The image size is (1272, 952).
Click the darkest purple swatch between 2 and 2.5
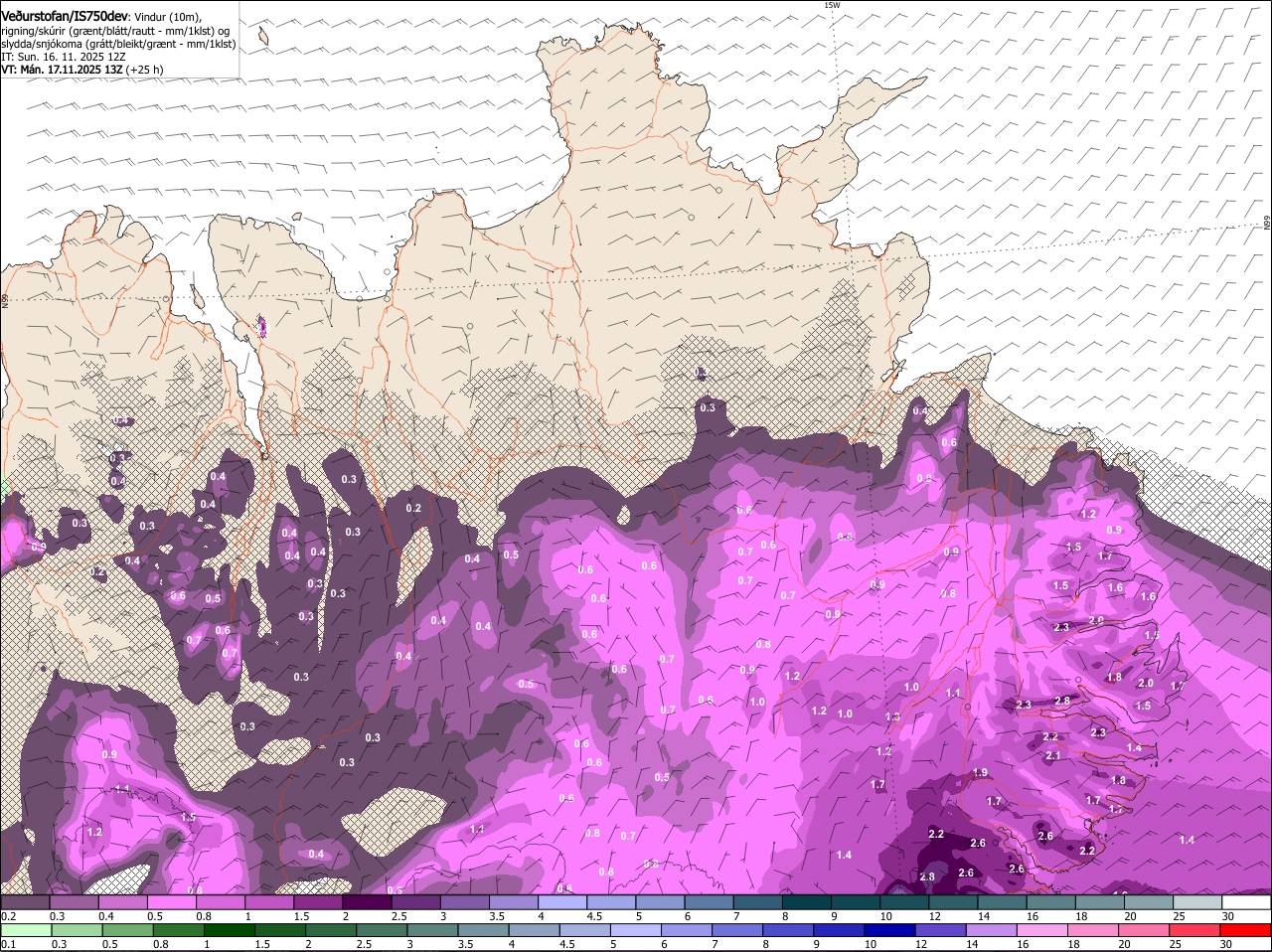367,902
